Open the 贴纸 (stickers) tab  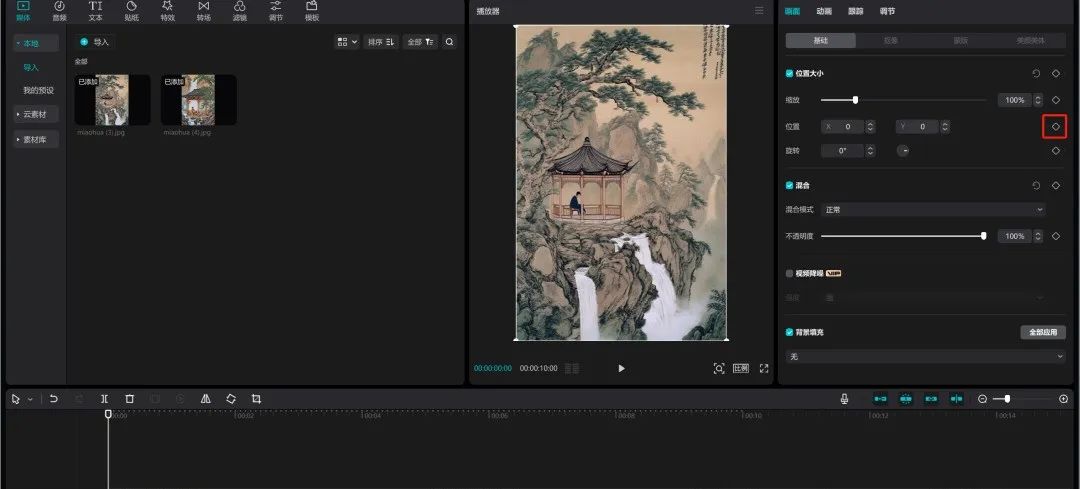tap(132, 11)
